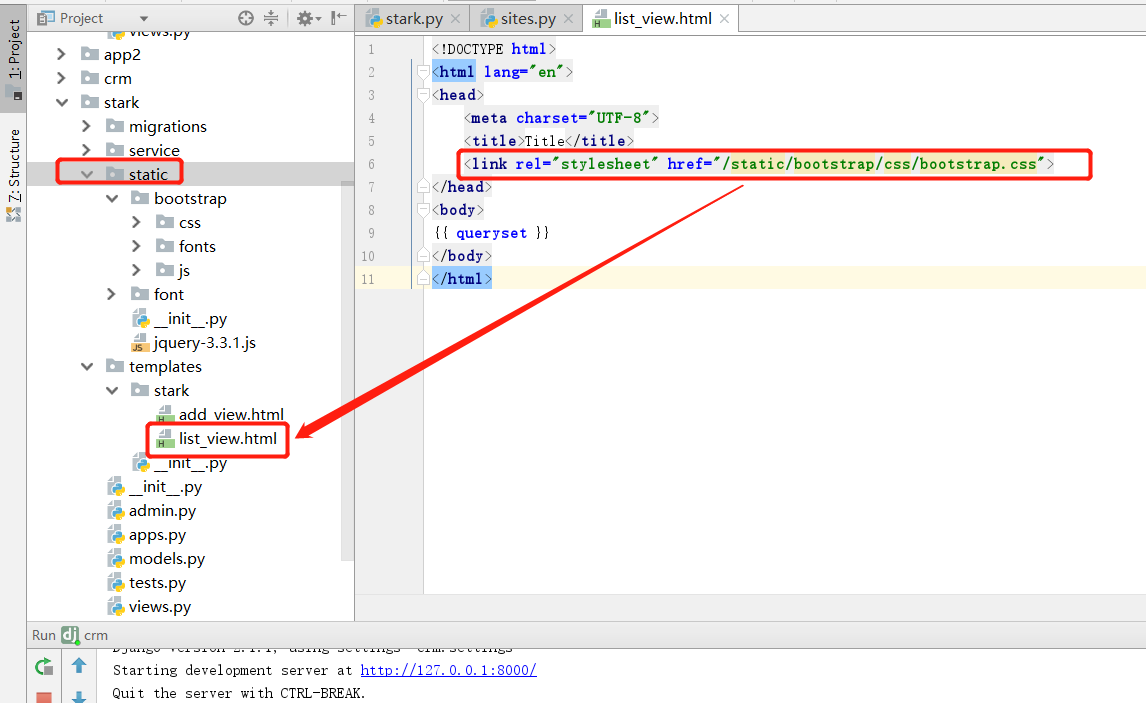The width and height of the screenshot is (1146, 703).
Task: Select the migrations folder icon
Action: (115, 126)
